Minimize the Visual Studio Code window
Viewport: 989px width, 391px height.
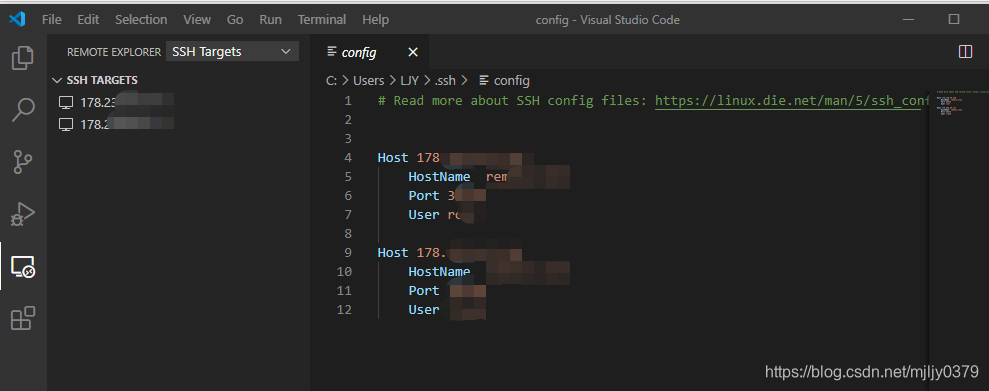[908, 20]
